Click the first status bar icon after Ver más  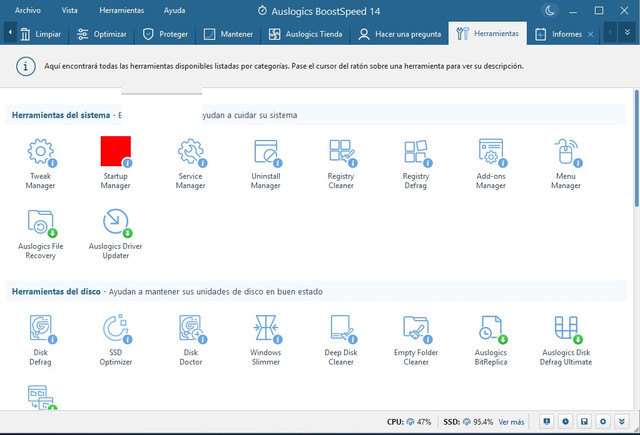coord(547,422)
